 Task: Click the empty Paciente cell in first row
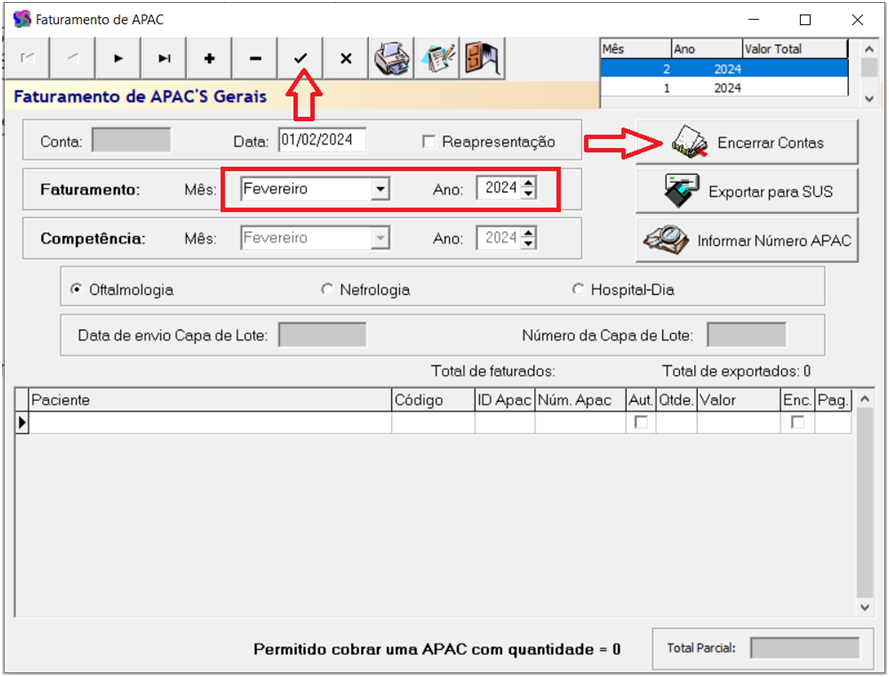click(x=210, y=422)
